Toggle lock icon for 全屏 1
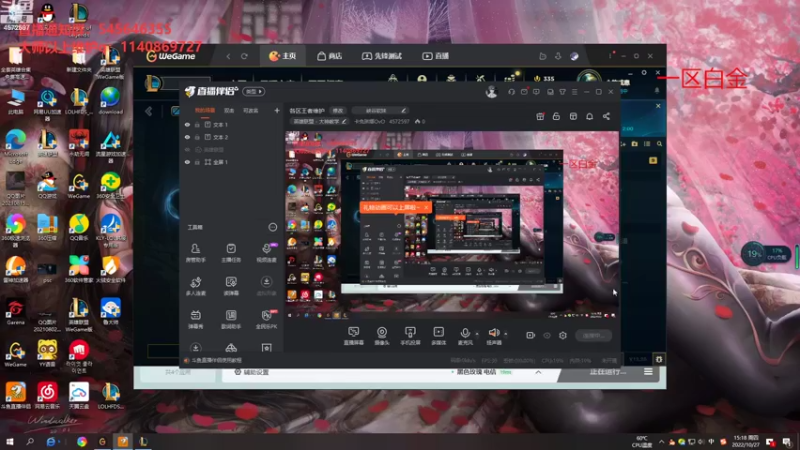 (197, 162)
